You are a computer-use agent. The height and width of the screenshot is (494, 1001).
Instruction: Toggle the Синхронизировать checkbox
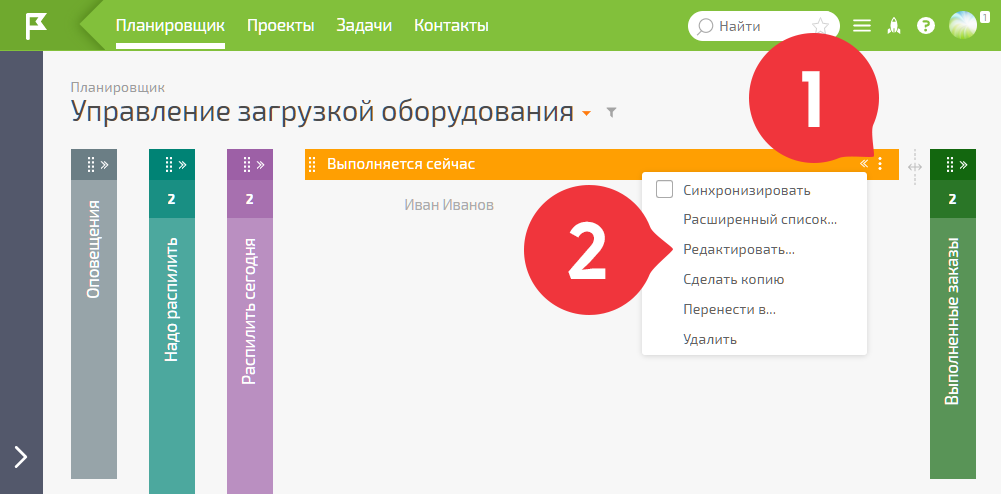point(665,190)
